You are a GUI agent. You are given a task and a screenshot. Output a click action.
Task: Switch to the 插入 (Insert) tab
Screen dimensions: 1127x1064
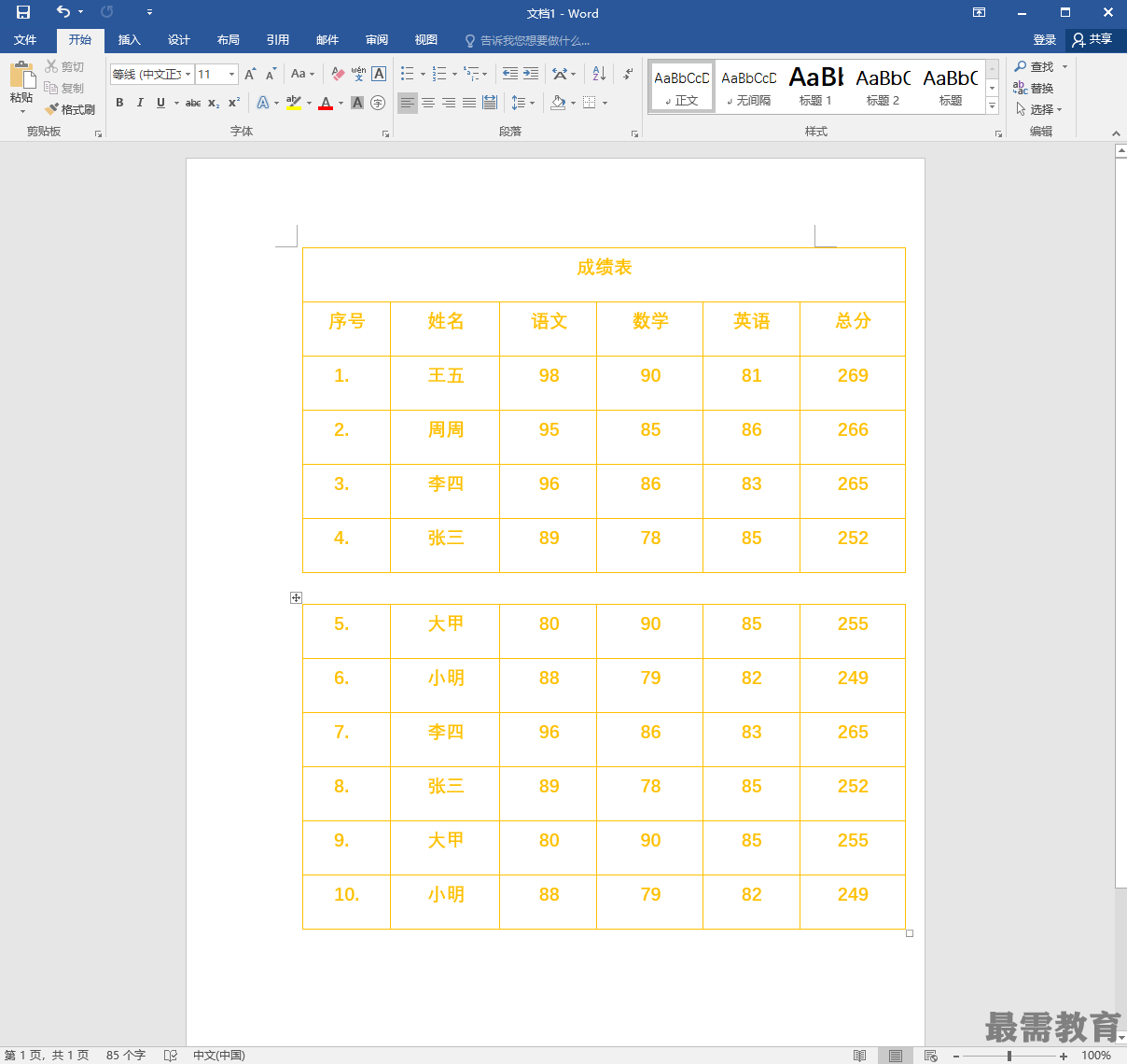click(x=129, y=40)
